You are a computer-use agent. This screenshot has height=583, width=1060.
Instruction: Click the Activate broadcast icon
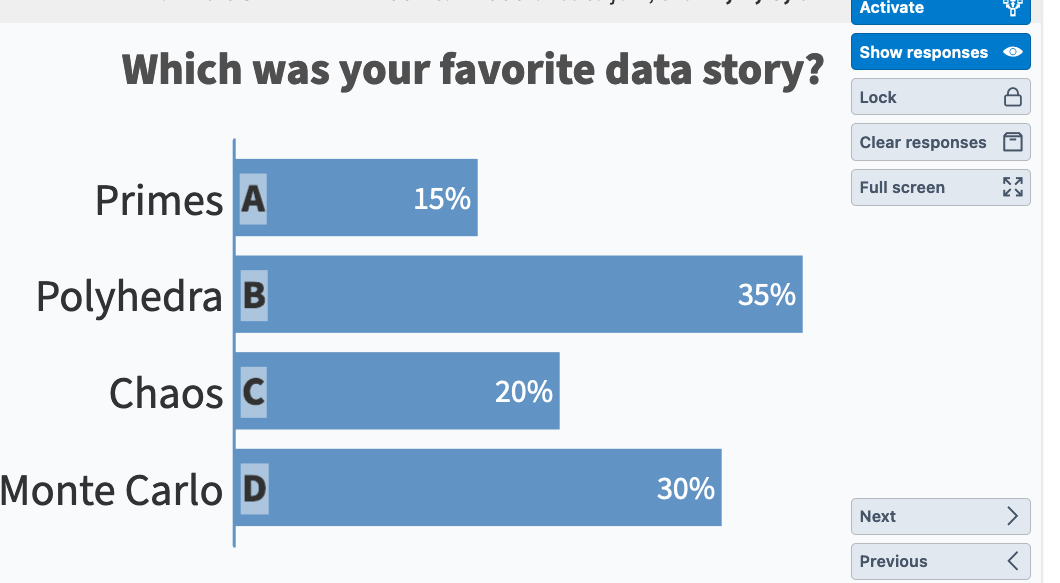pos(1013,8)
